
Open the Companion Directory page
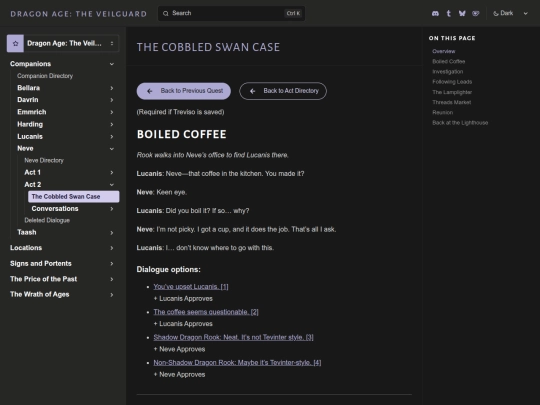tap(45, 76)
